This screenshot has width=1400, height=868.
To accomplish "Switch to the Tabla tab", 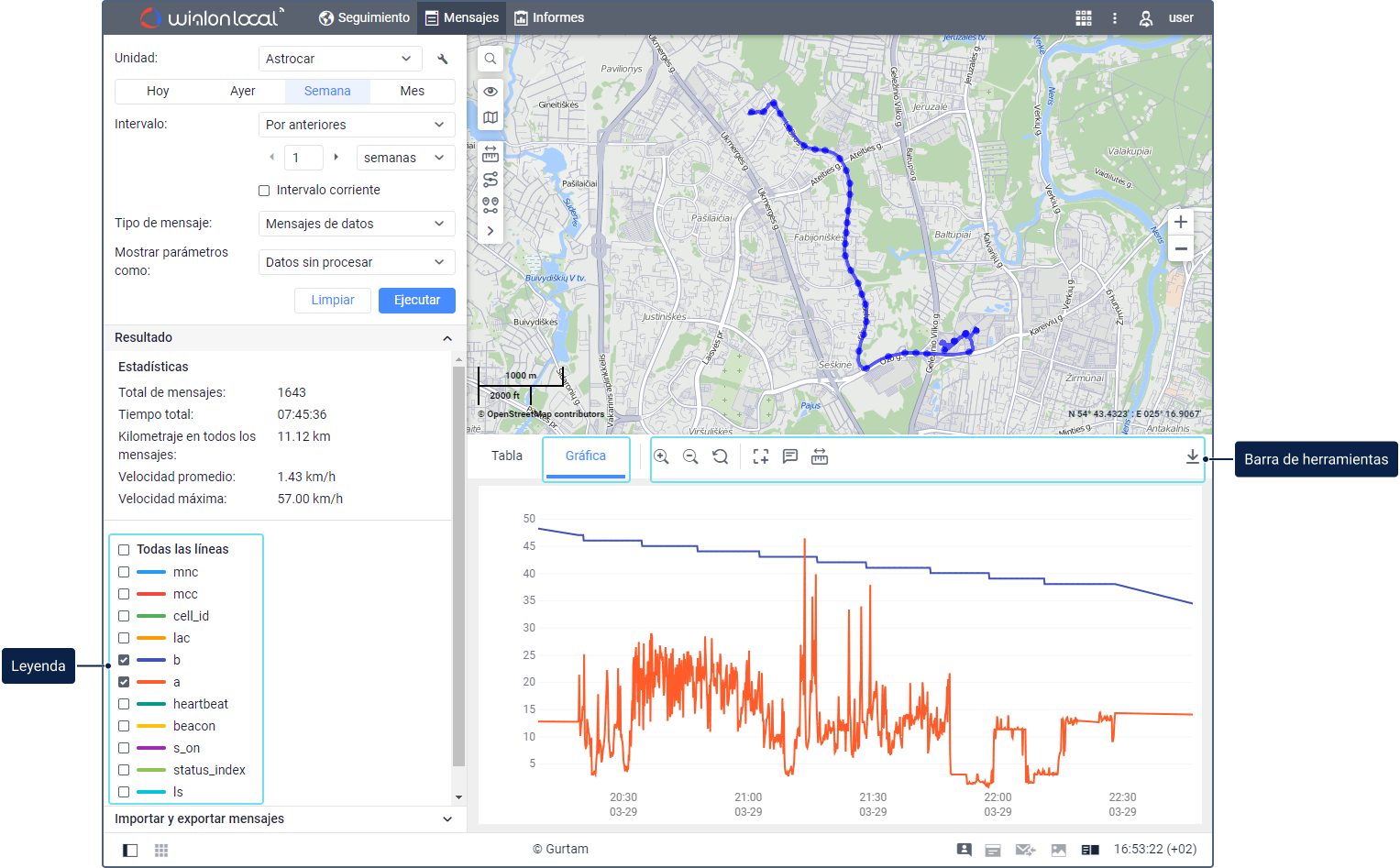I will coord(507,456).
